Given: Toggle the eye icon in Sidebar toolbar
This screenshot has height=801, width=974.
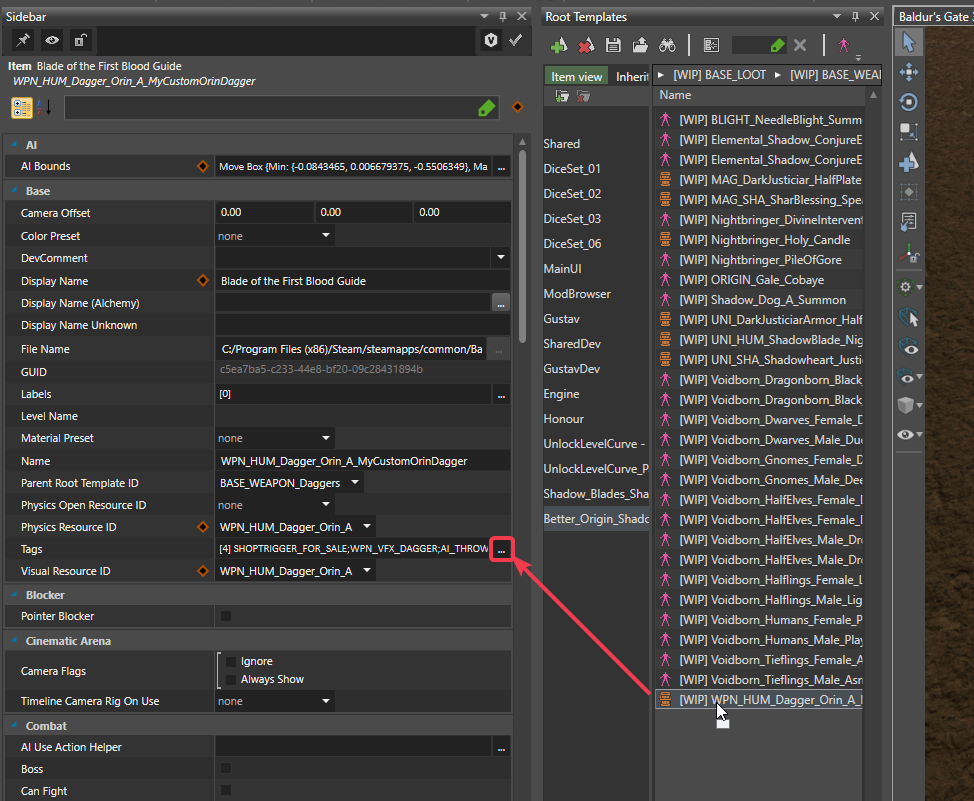Looking at the screenshot, I should pyautogui.click(x=51, y=40).
